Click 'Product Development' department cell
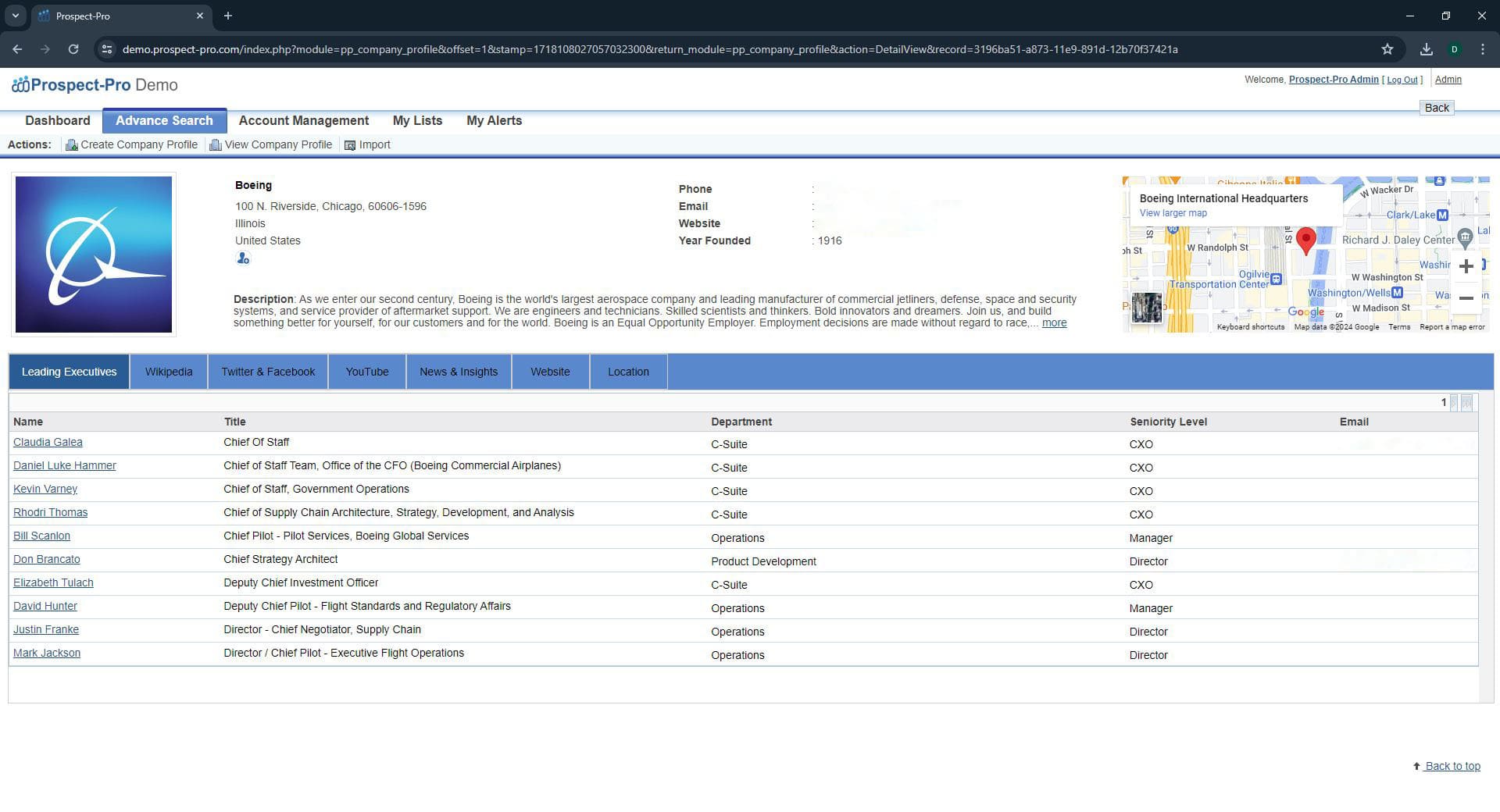 [x=763, y=561]
